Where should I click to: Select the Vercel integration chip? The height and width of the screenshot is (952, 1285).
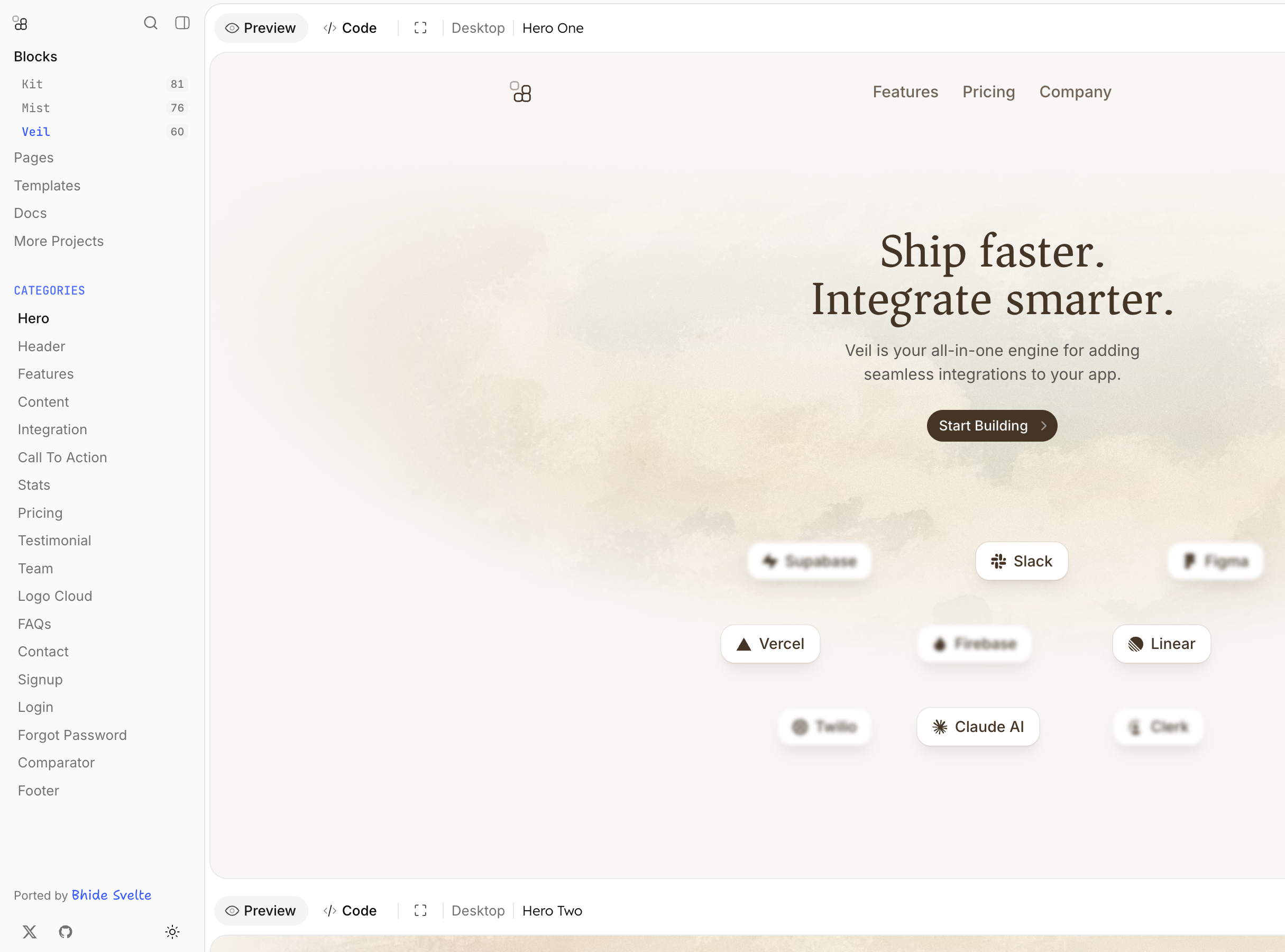[x=770, y=644]
